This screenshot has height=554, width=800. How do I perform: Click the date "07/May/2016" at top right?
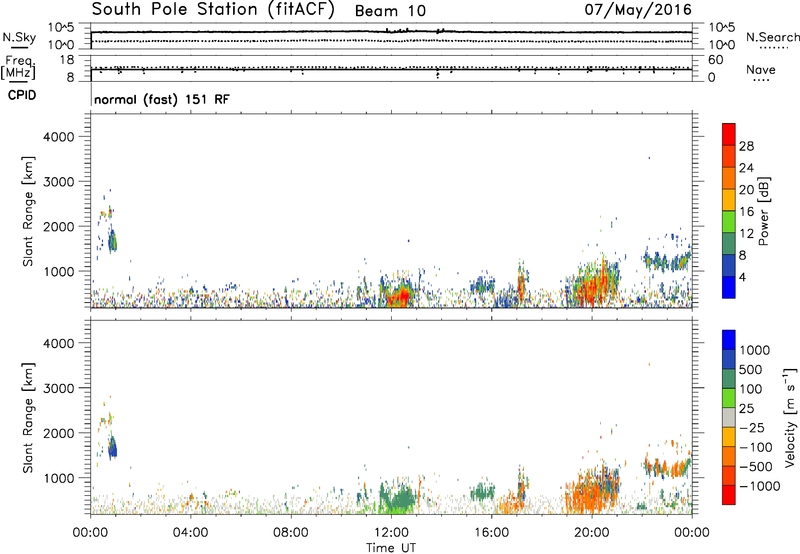[x=638, y=9]
